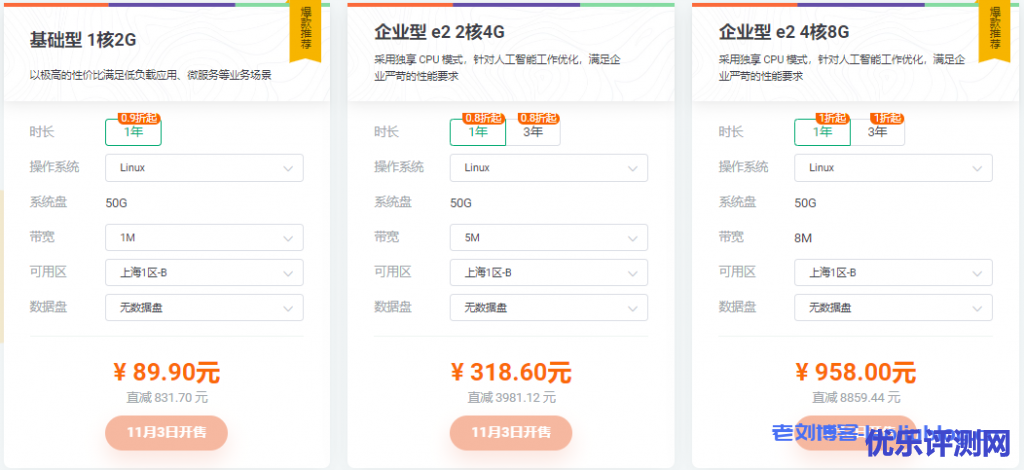Open 带宽 1M dropdown in 基础型 1核2G card
This screenshot has width=1024, height=470.
(204, 238)
